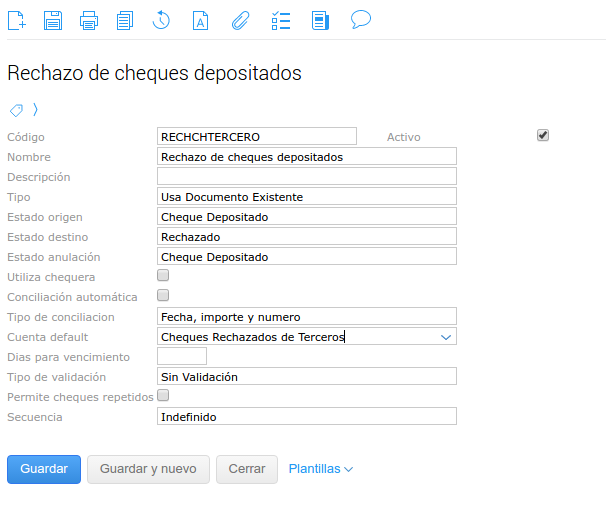Image resolution: width=606 pixels, height=525 pixels.
Task: Click the new document icon
Action: click(16, 19)
